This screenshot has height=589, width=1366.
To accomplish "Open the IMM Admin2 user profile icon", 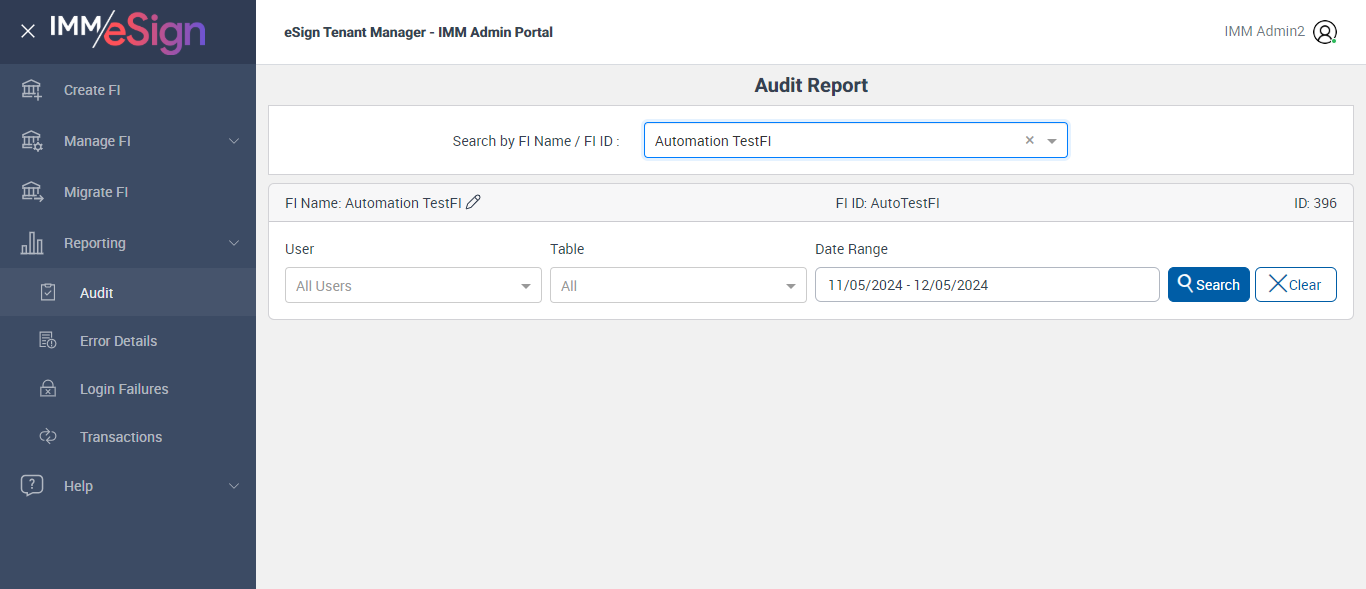I will point(1325,32).
